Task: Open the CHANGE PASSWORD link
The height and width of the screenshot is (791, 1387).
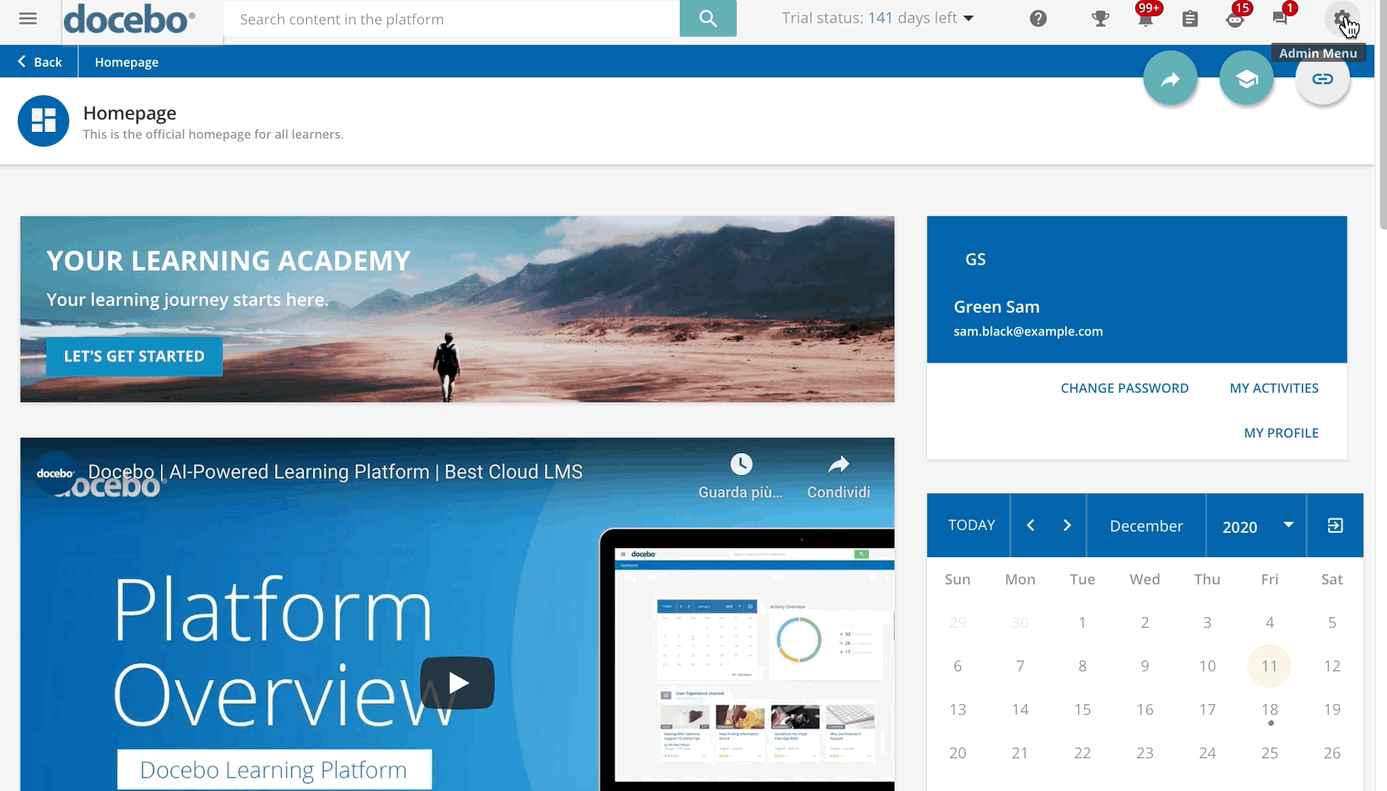Action: pyautogui.click(x=1124, y=388)
